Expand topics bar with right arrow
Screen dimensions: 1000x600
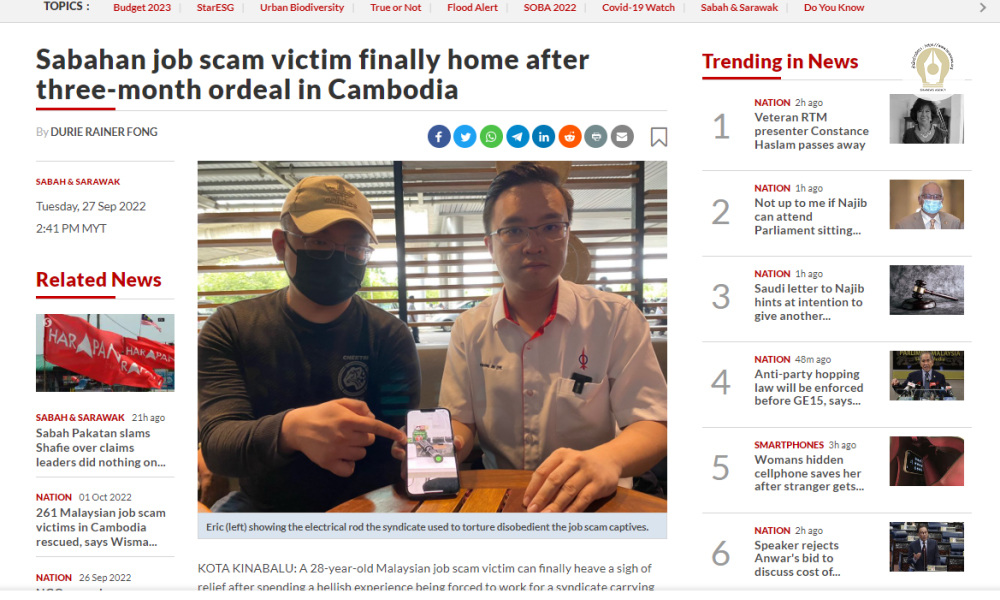tap(983, 8)
